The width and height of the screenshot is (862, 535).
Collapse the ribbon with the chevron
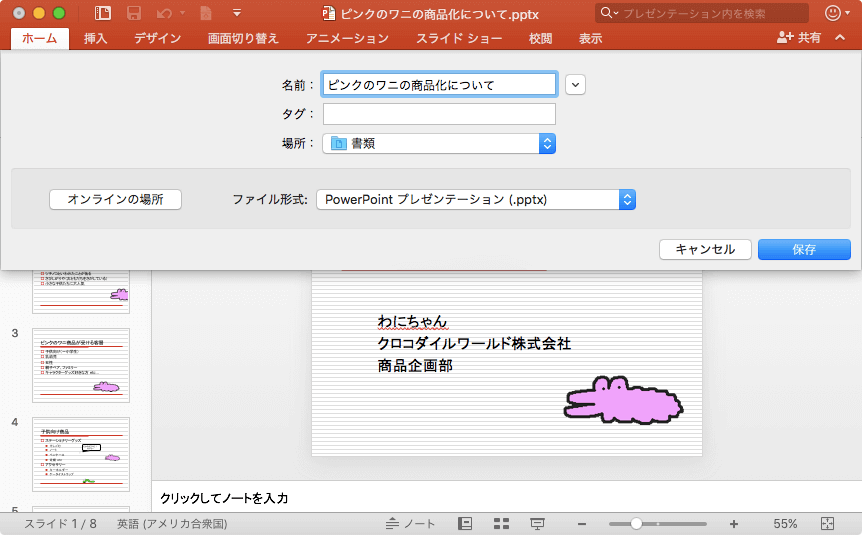840,37
